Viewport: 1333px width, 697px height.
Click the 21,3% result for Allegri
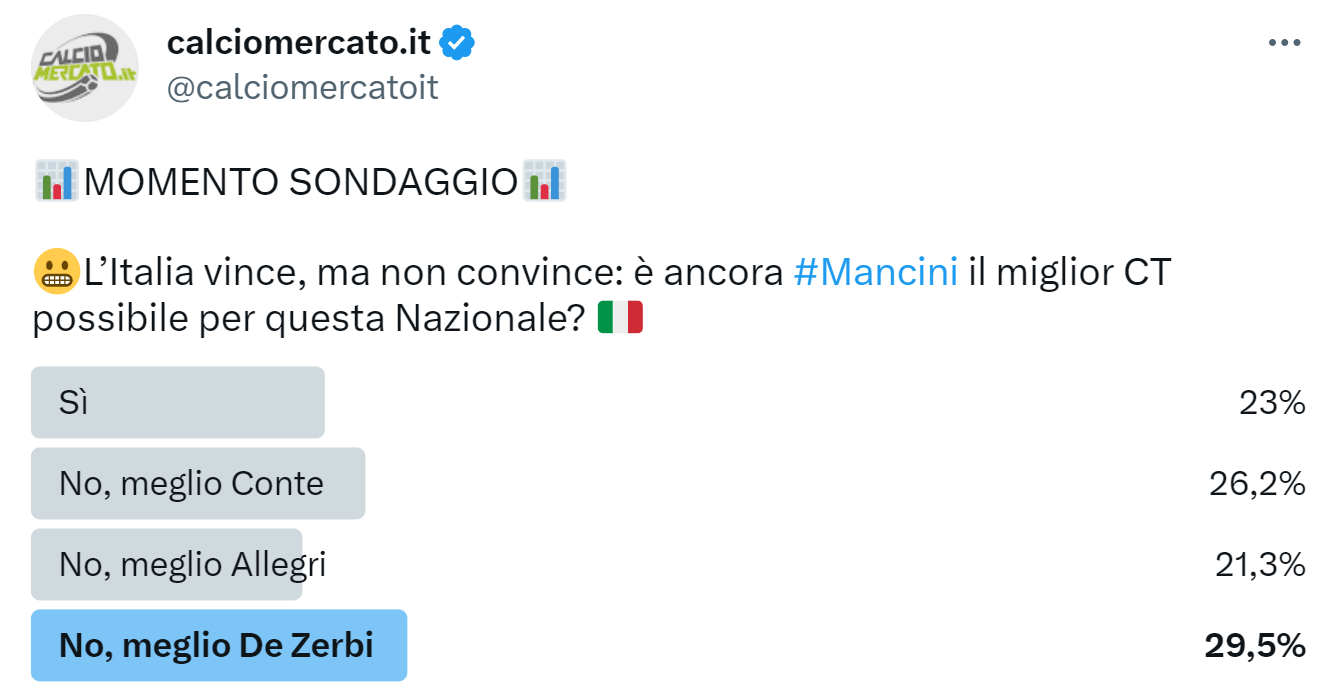[1256, 565]
